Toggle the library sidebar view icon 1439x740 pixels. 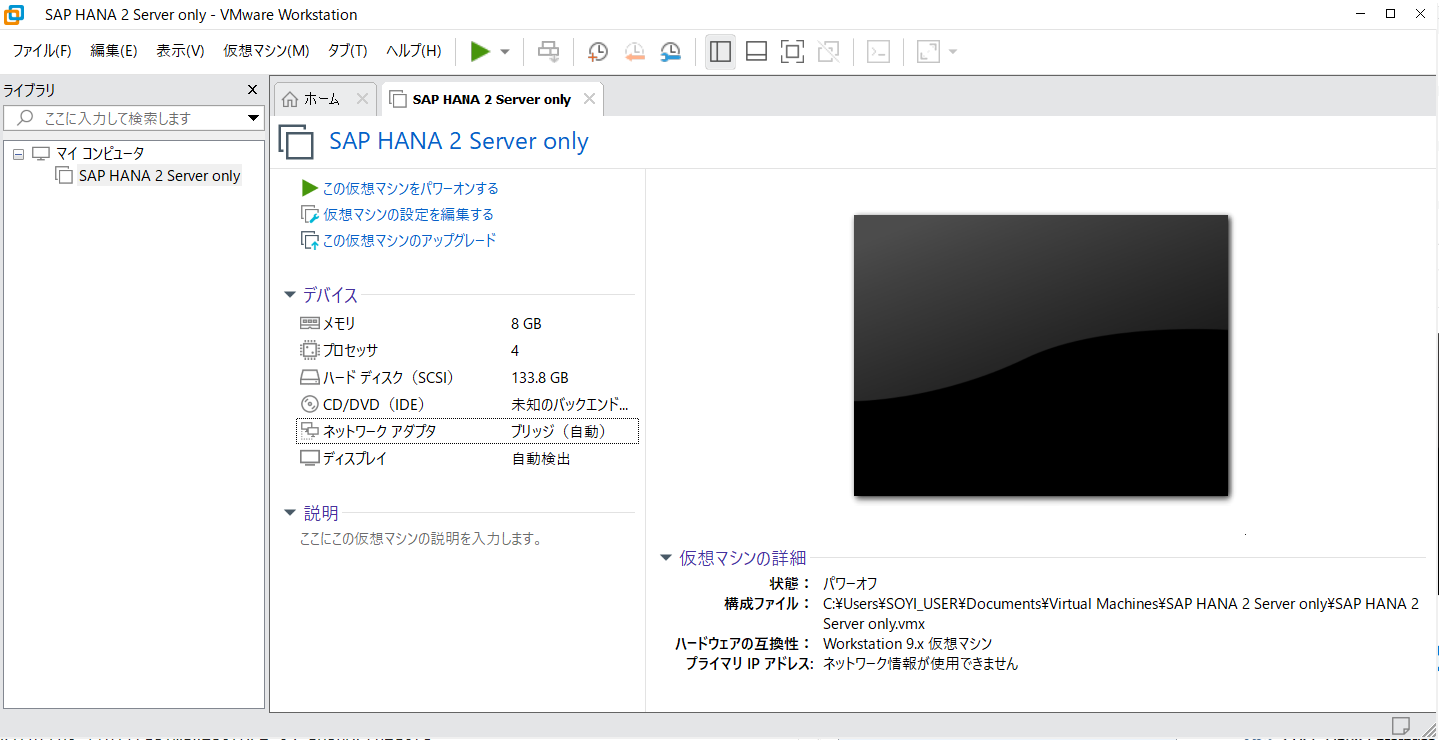720,51
